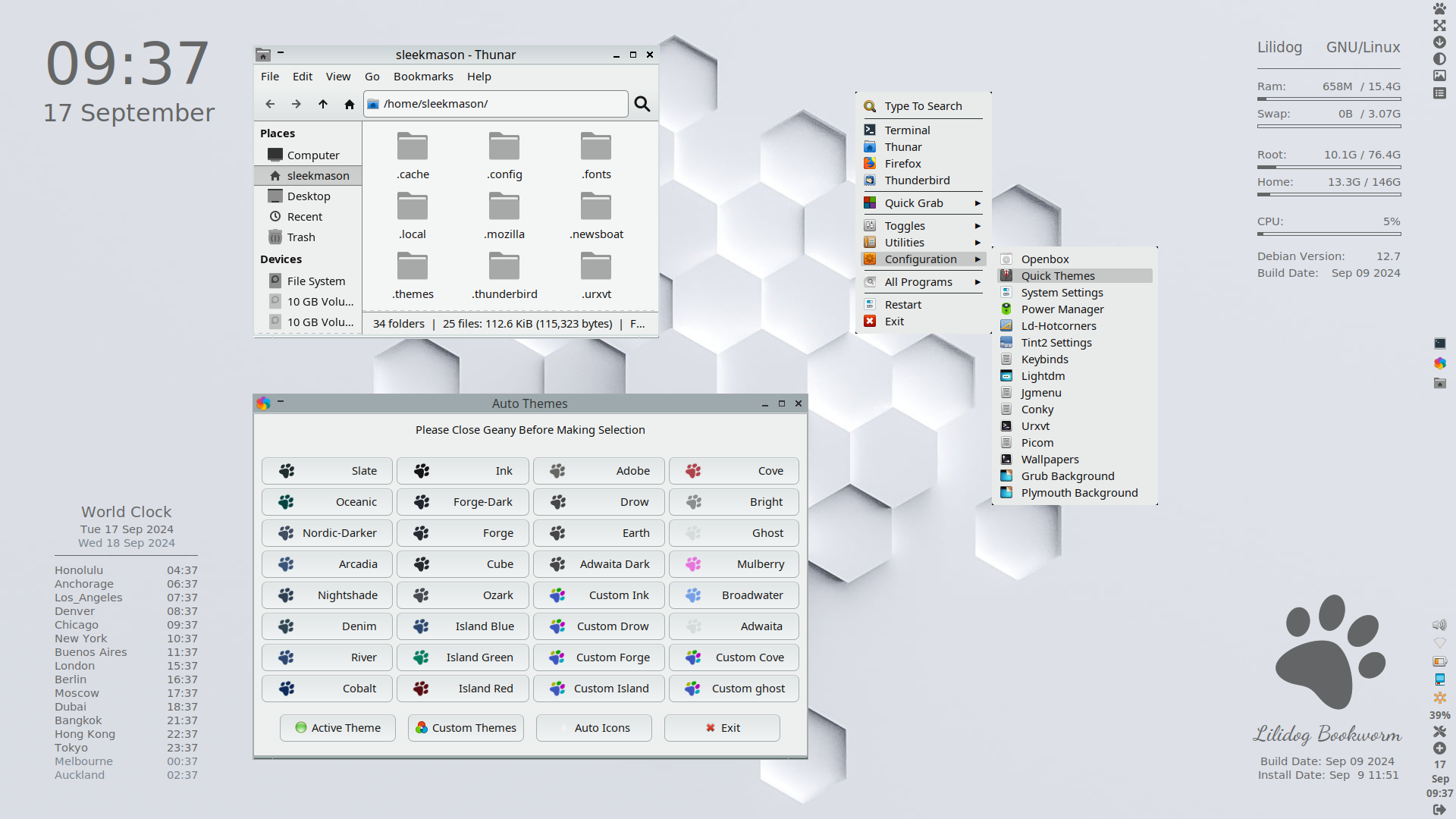
Task: Apply the Mulberry theme
Action: tap(733, 564)
